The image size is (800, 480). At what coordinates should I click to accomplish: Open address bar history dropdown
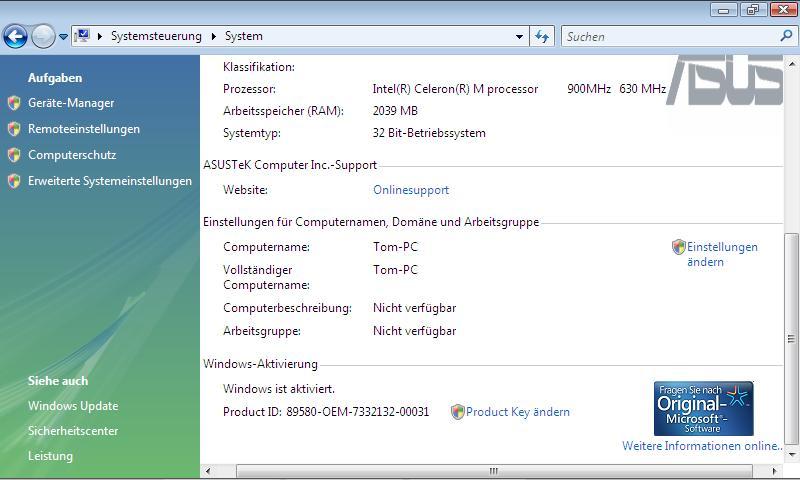tap(519, 37)
